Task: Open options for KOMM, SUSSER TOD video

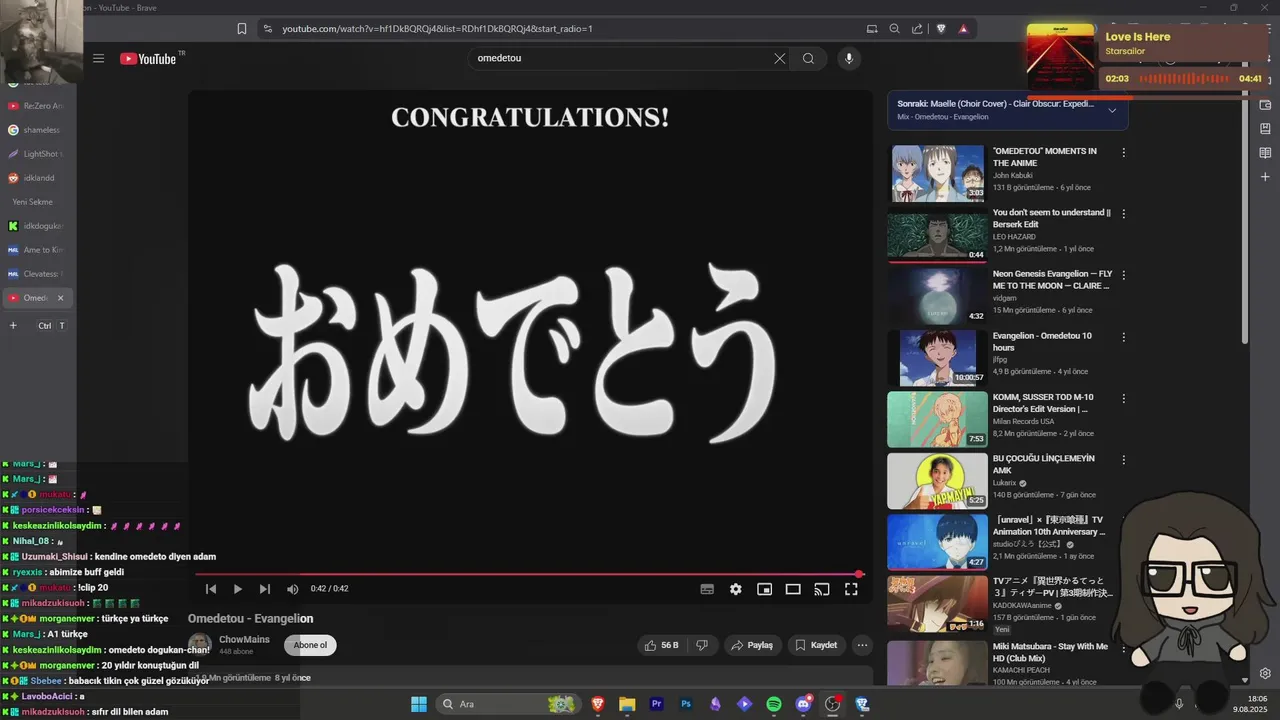Action: pyautogui.click(x=1124, y=398)
